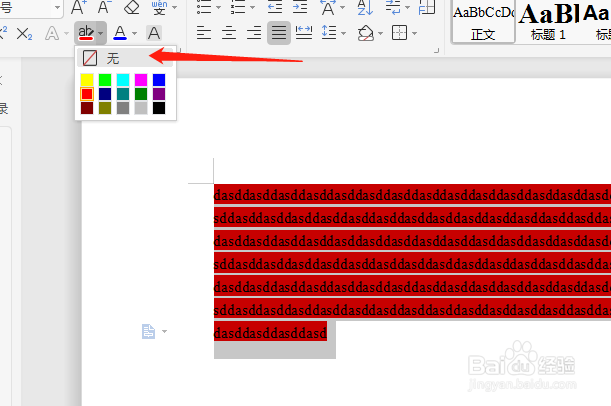Expand the font size combo box arrow
Screen dimensions: 611x406
pos(57,7)
